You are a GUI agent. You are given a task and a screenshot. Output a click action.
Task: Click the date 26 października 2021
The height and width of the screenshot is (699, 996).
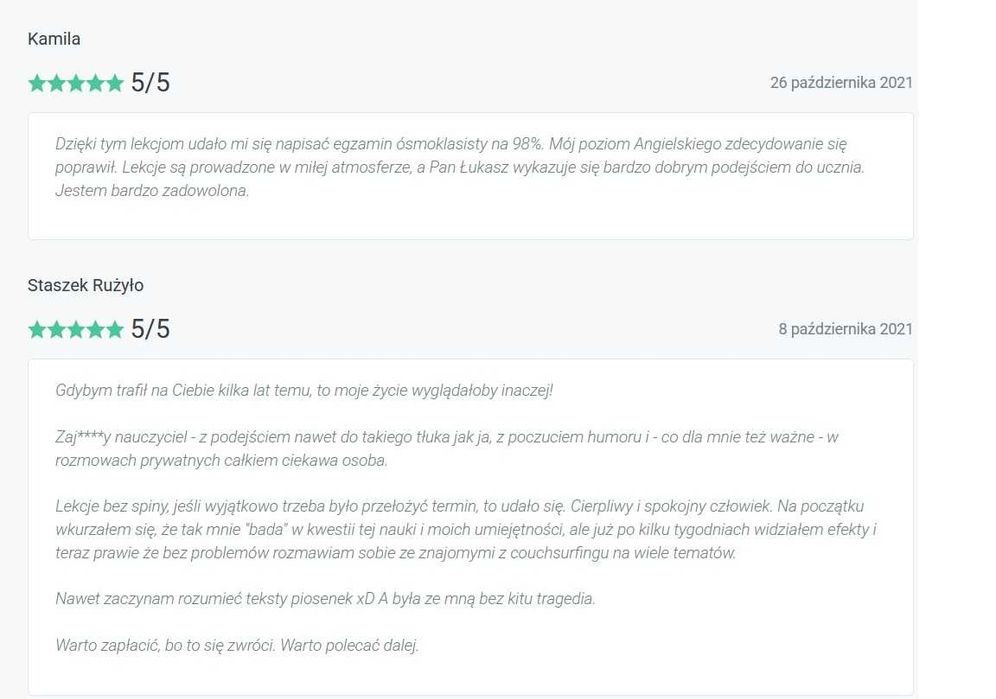[841, 83]
